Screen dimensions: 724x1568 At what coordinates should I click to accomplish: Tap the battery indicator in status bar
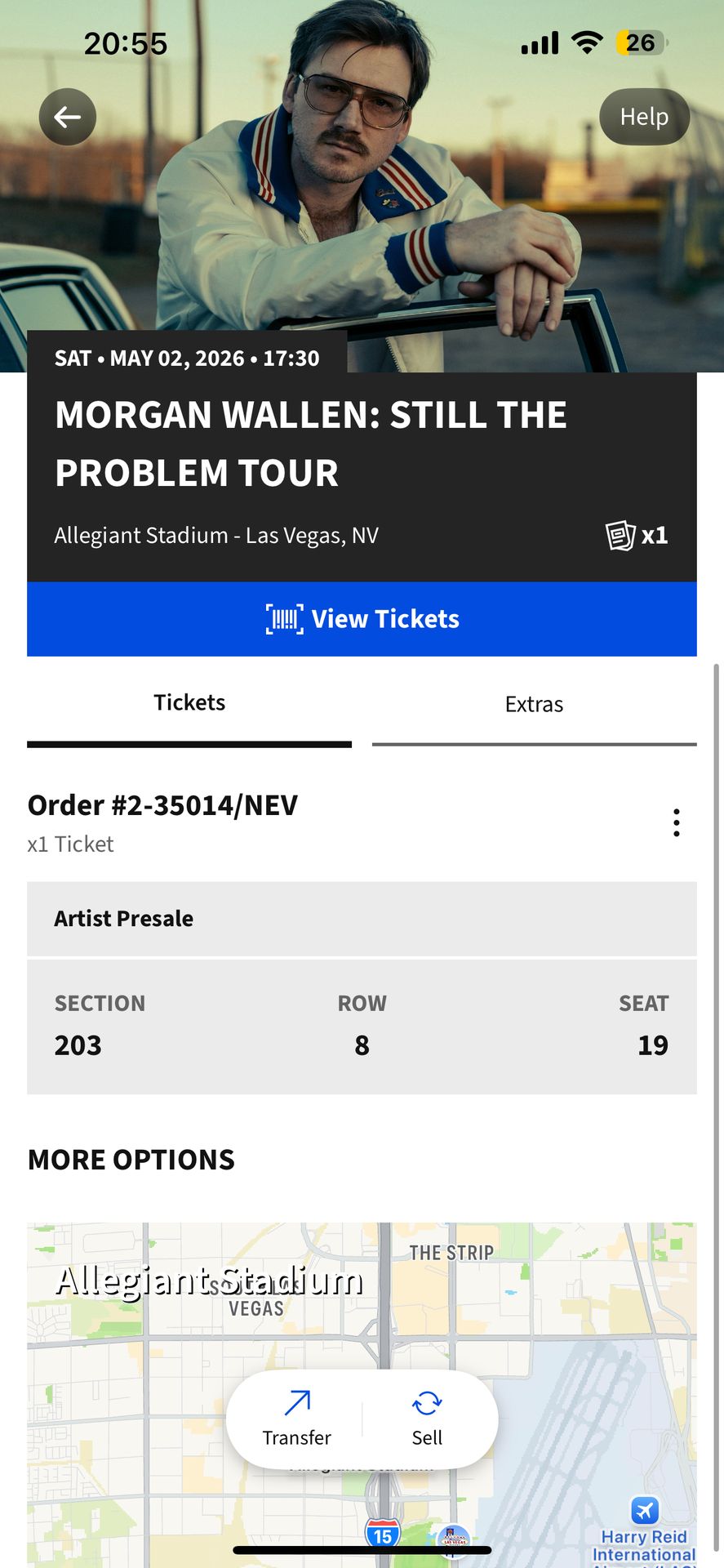(x=642, y=42)
